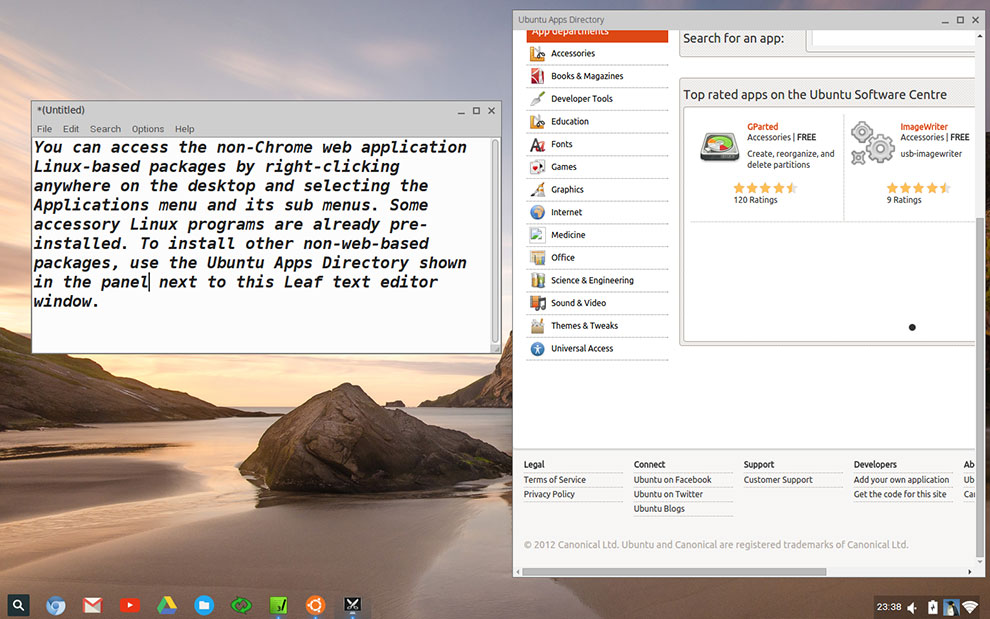Click the GParted app title link
The image size is (990, 619).
point(763,126)
